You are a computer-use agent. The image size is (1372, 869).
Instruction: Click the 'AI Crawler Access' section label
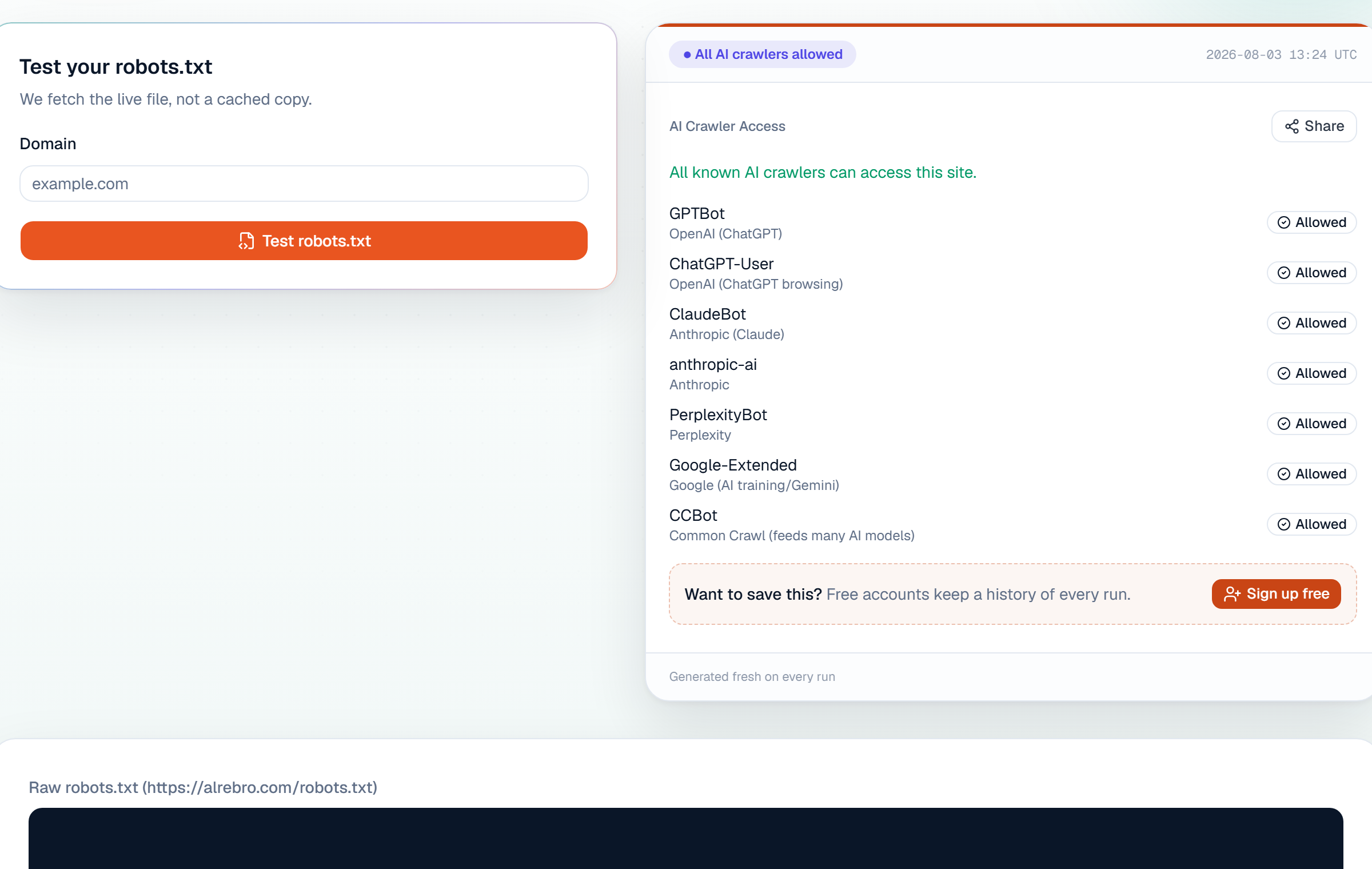(x=727, y=126)
